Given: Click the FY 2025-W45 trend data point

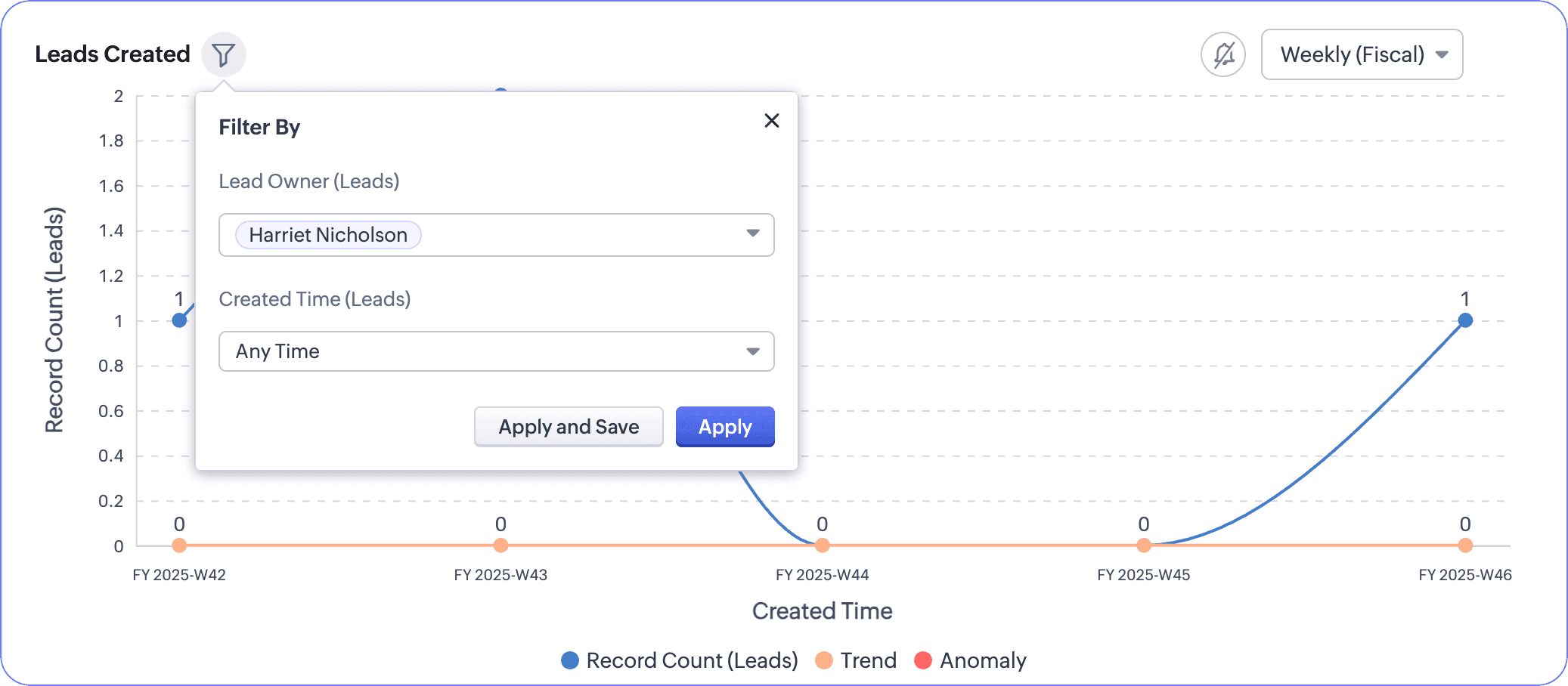Looking at the screenshot, I should (x=1143, y=545).
